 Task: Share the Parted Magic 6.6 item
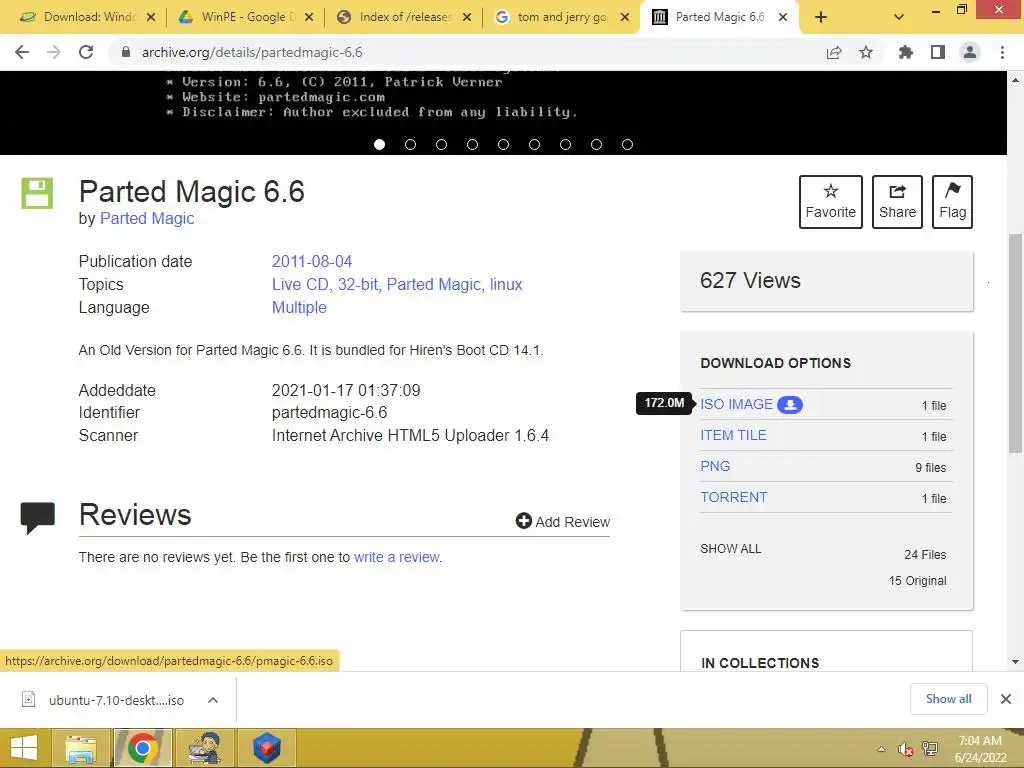(x=897, y=202)
